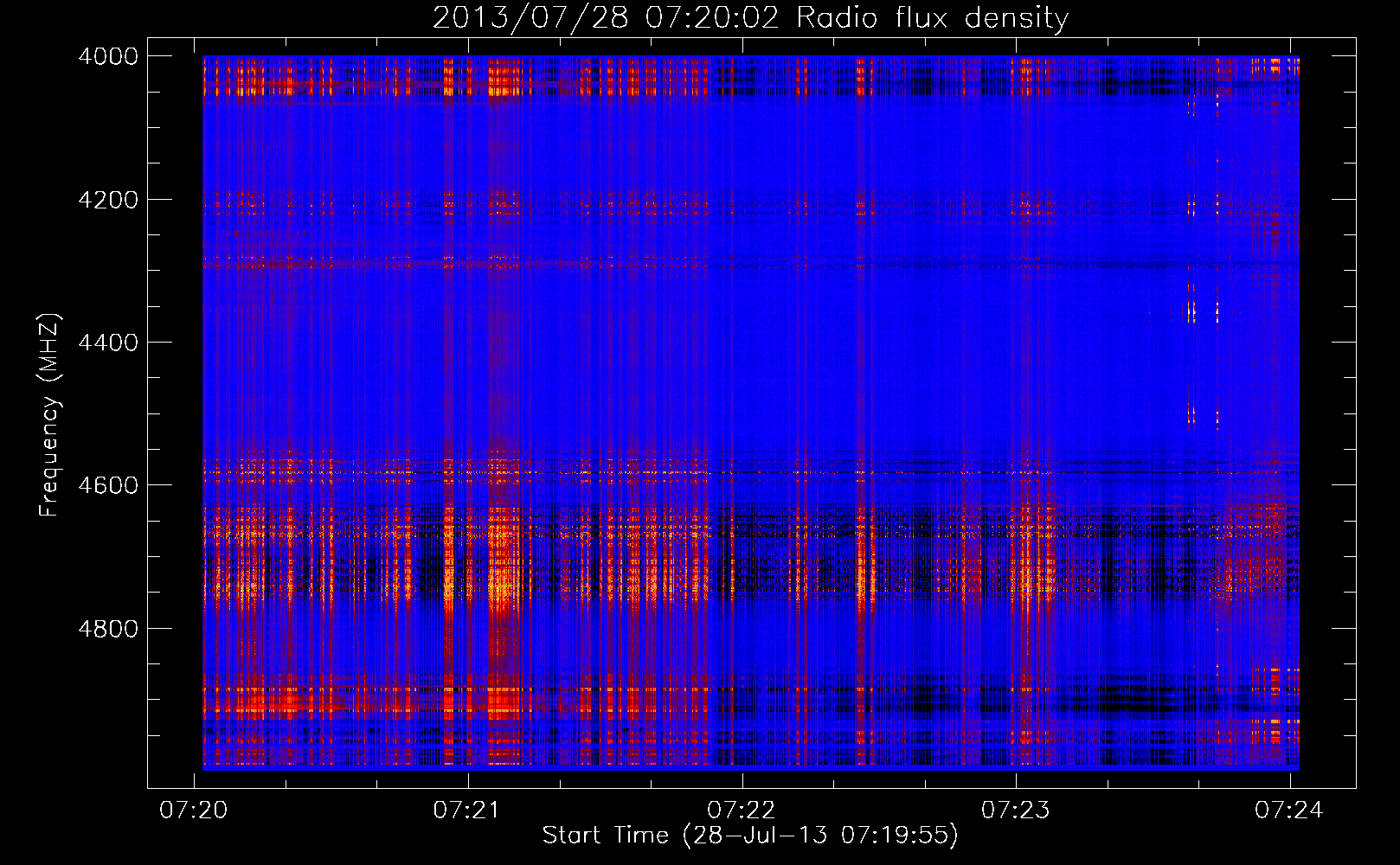Select the 4800 frequency tick label
Image resolution: width=1400 pixels, height=865 pixels.
pyautogui.click(x=108, y=629)
